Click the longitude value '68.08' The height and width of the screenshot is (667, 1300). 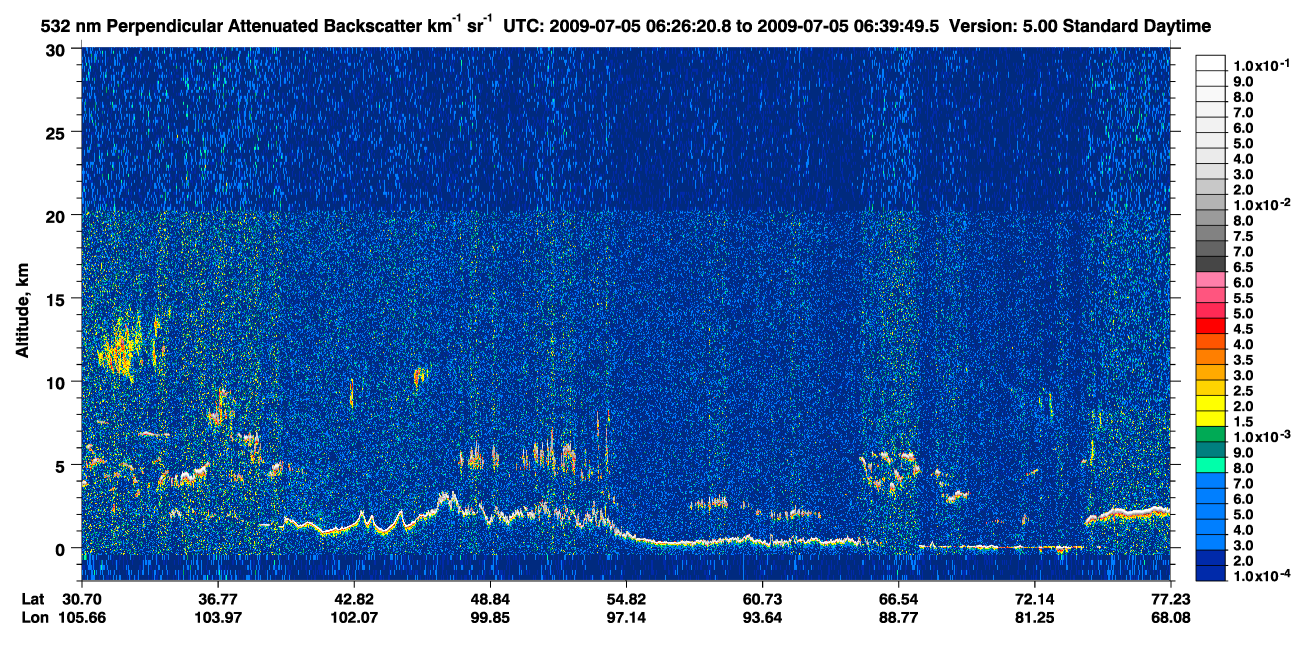[x=1169, y=617]
